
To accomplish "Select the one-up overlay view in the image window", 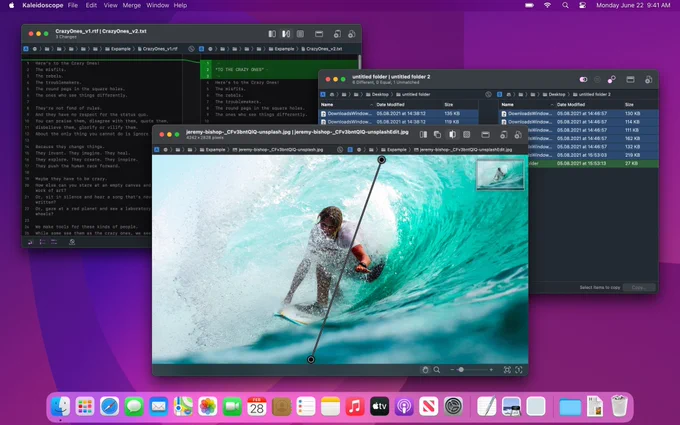I will [438, 135].
